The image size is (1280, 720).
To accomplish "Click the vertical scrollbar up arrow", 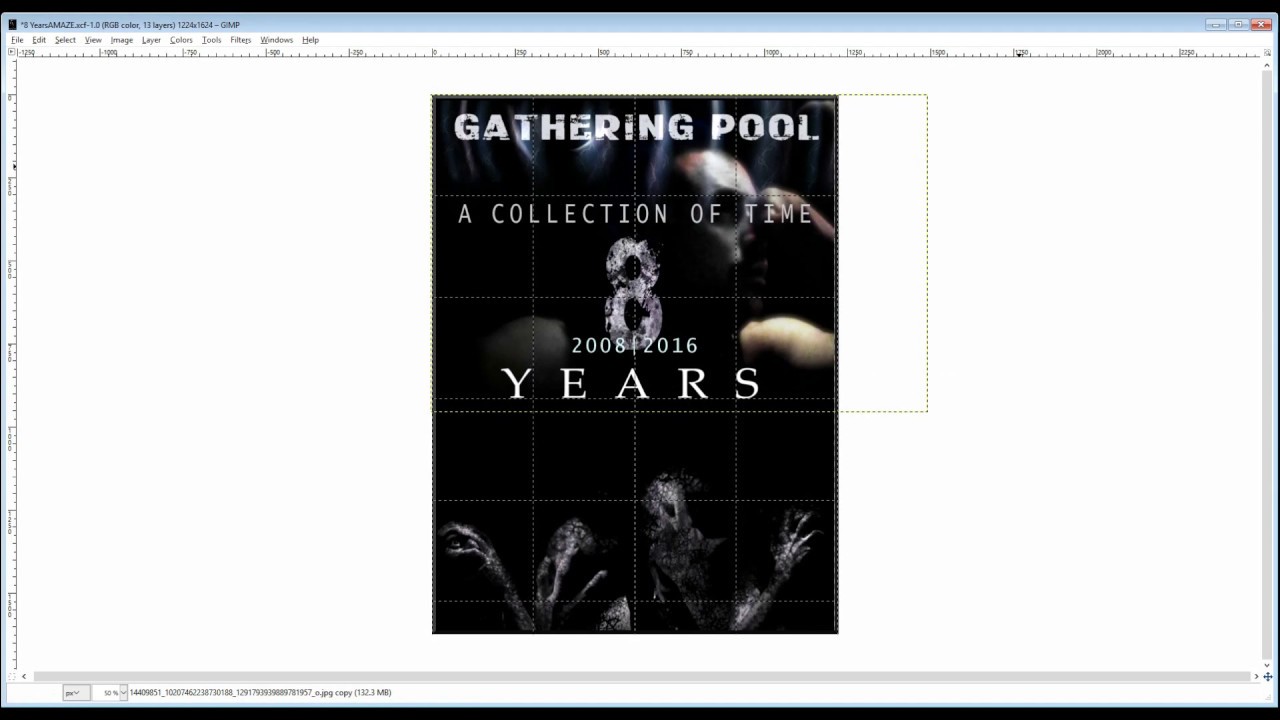I will point(1267,65).
